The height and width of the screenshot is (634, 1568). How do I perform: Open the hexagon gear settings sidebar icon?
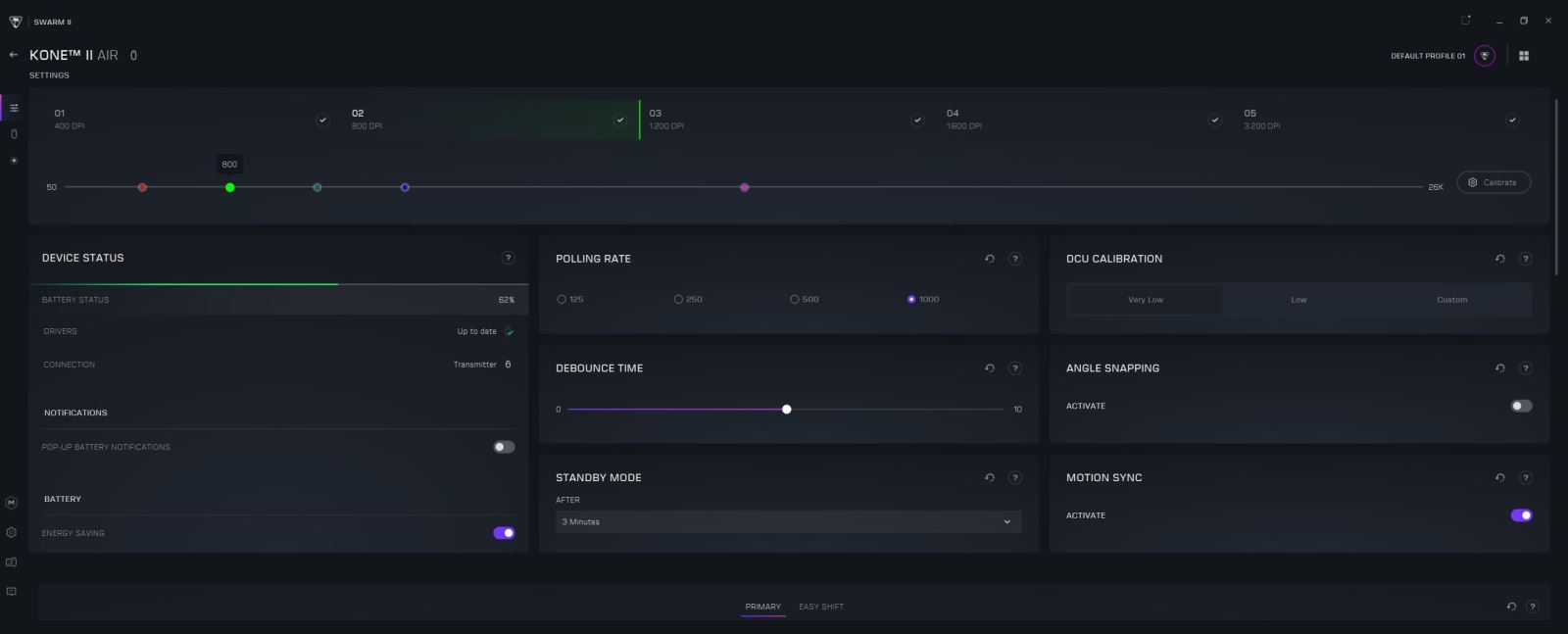click(12, 533)
